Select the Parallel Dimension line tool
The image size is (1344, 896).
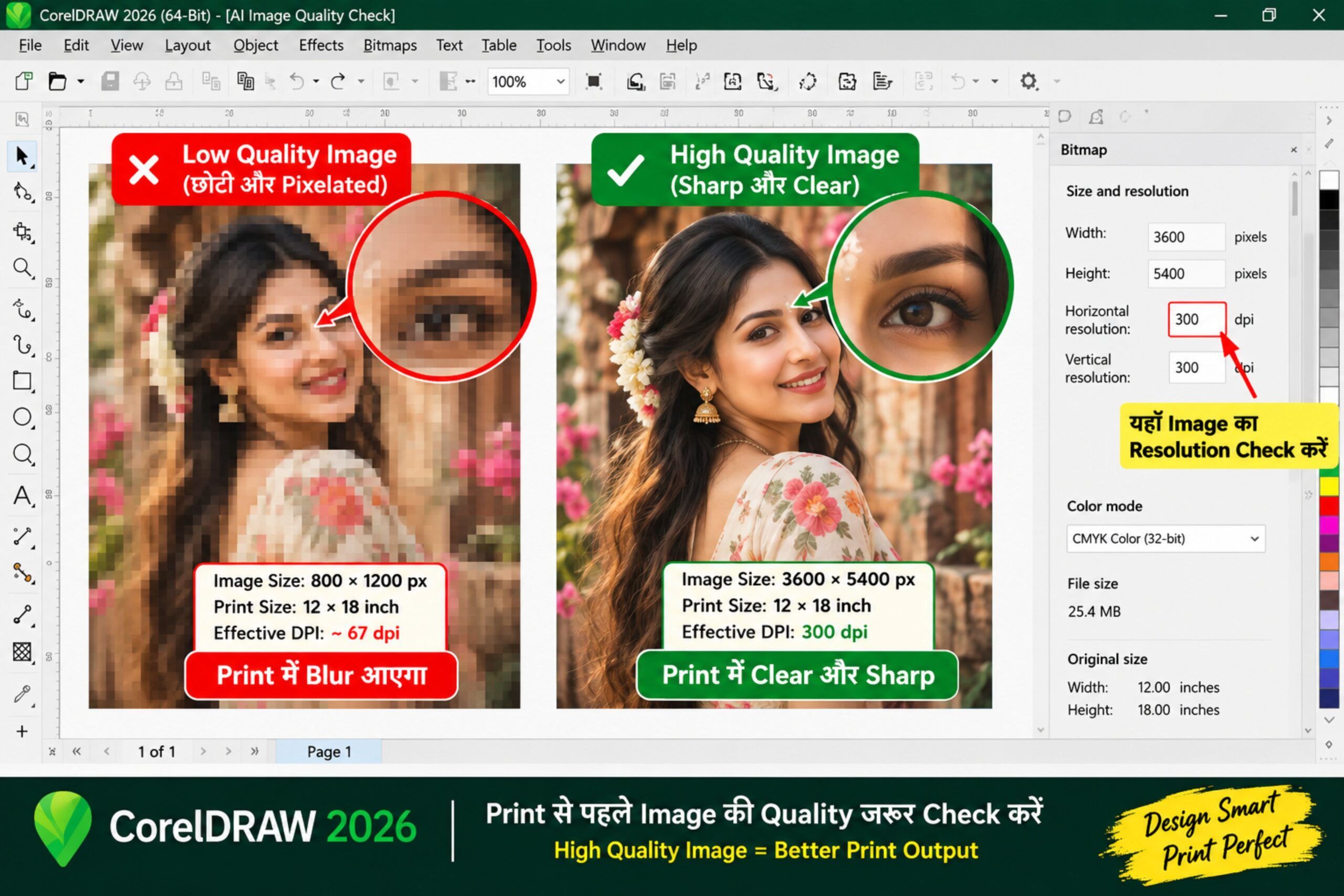pyautogui.click(x=22, y=536)
